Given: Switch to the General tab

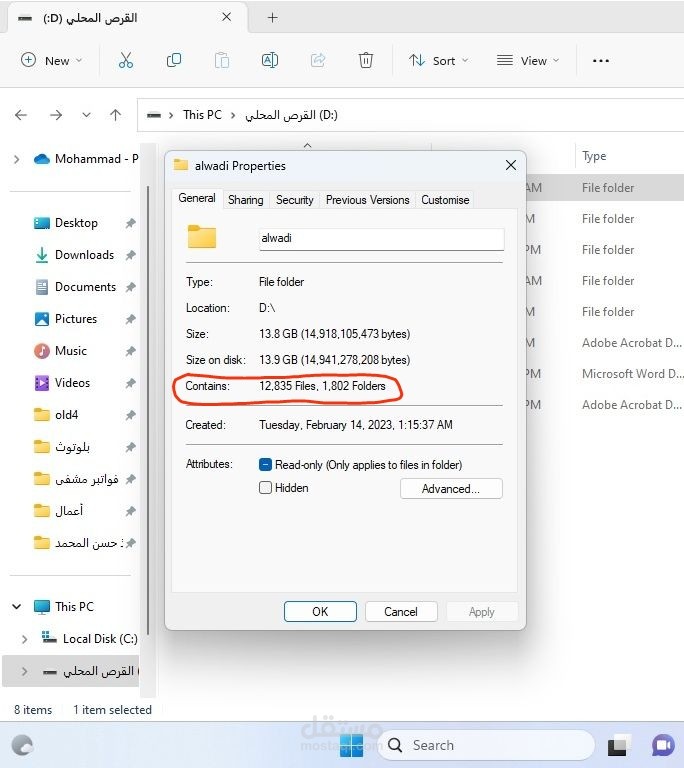Looking at the screenshot, I should tap(196, 198).
